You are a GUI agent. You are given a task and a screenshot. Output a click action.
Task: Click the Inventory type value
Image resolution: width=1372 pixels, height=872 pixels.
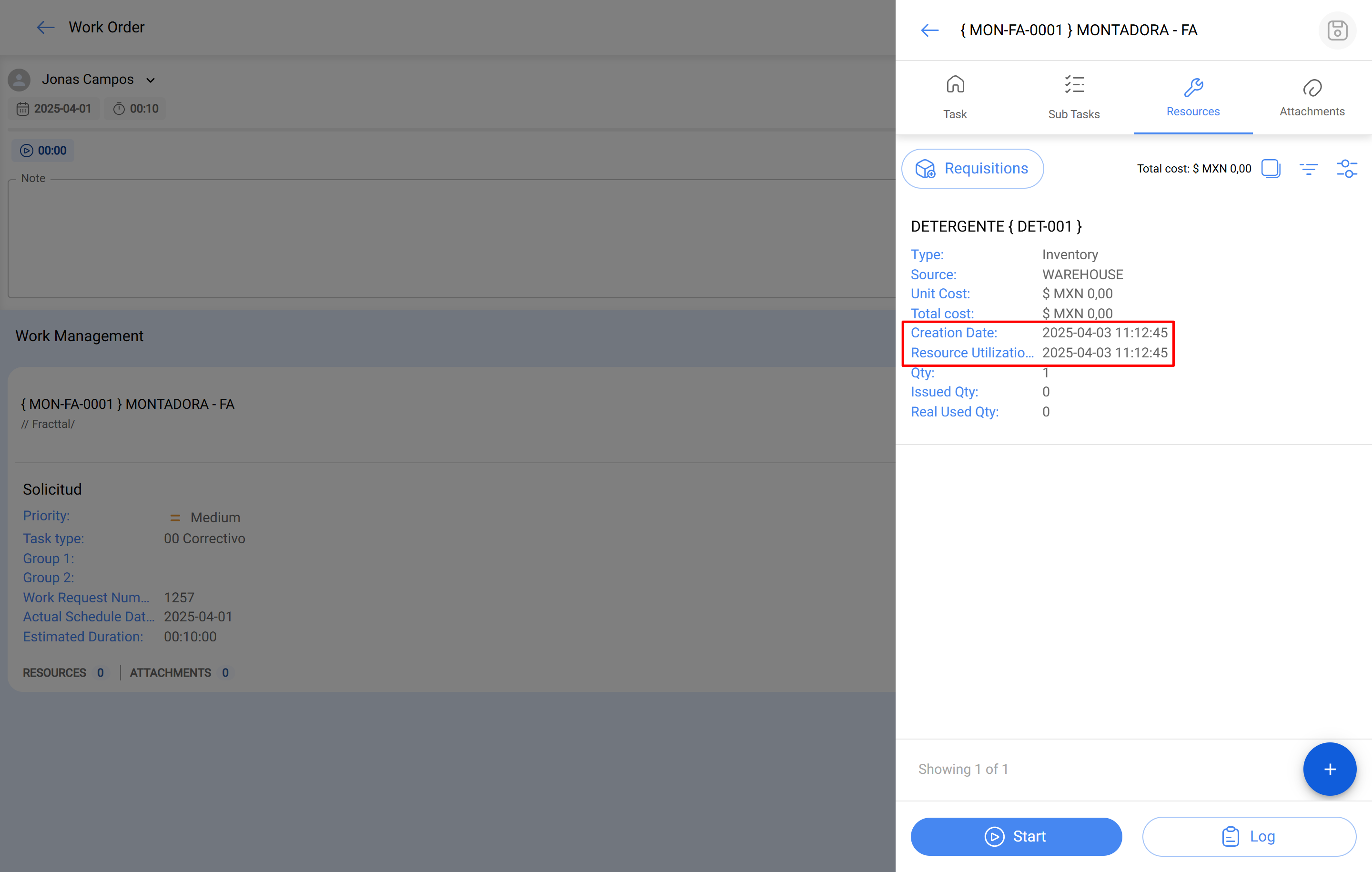1070,254
